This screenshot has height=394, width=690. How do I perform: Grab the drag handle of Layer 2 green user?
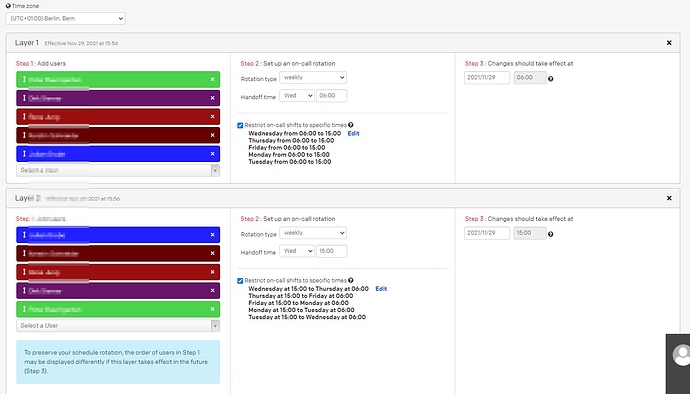point(24,309)
